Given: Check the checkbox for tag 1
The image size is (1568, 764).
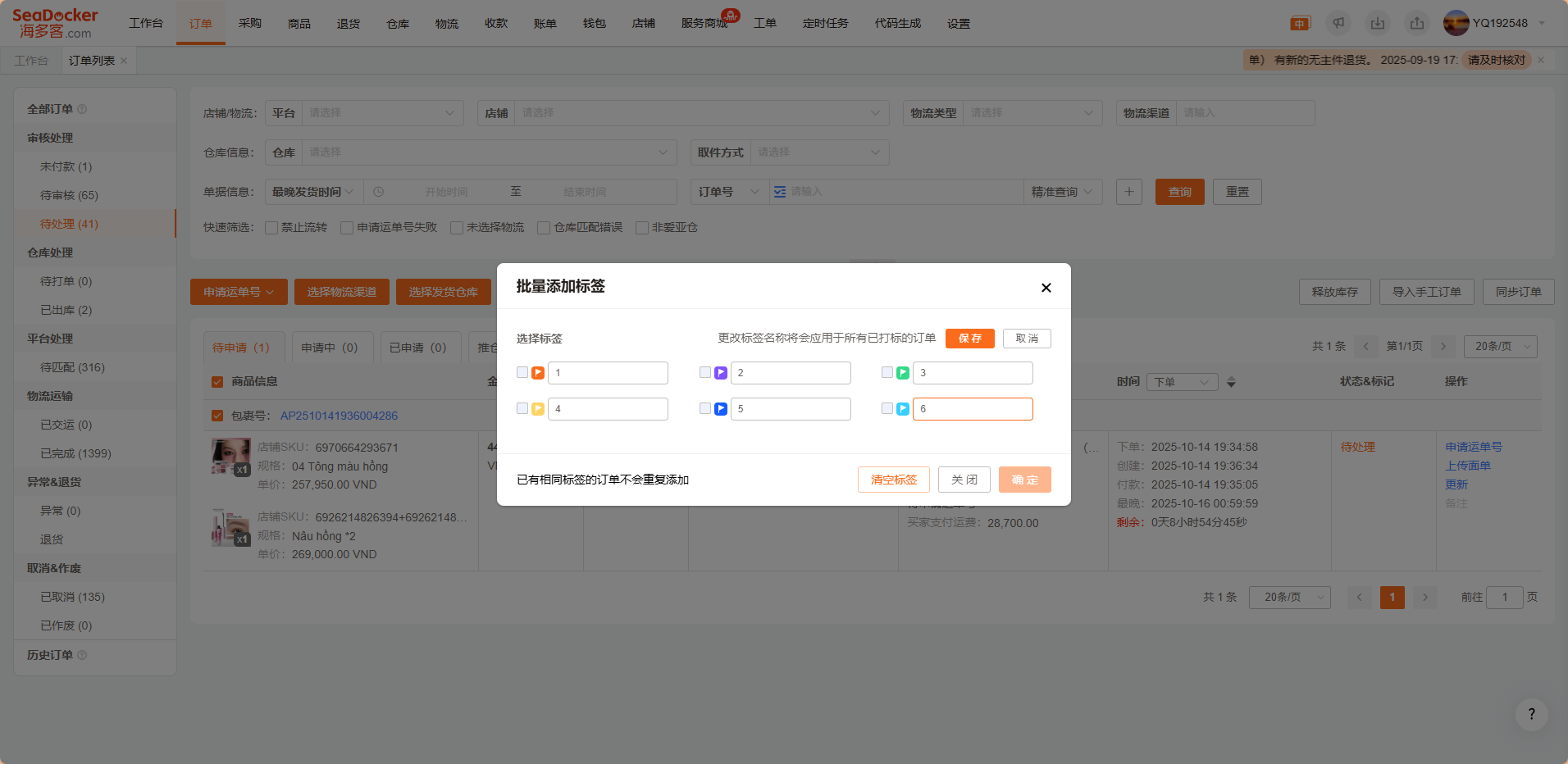Looking at the screenshot, I should 522,372.
